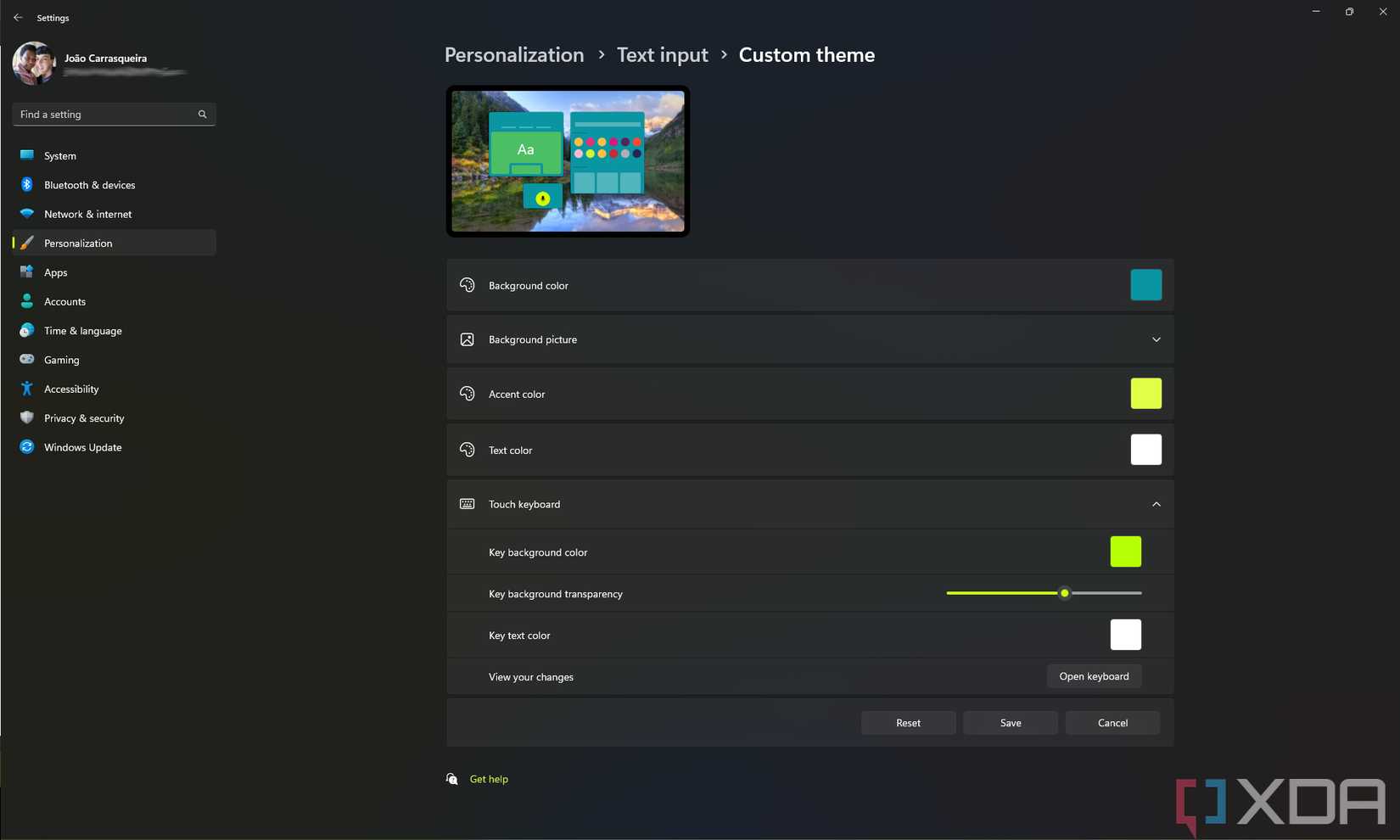Open Apps settings from the sidebar
Viewport: 1400px width, 840px height.
click(x=55, y=272)
